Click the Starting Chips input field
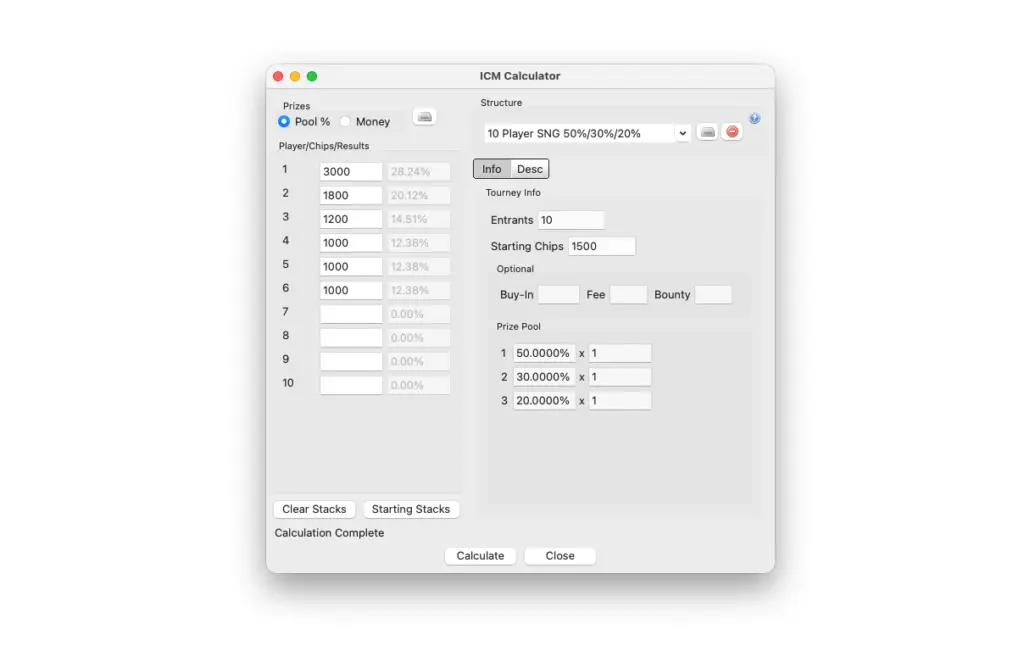Image resolution: width=1024 pixels, height=646 pixels. 601,246
